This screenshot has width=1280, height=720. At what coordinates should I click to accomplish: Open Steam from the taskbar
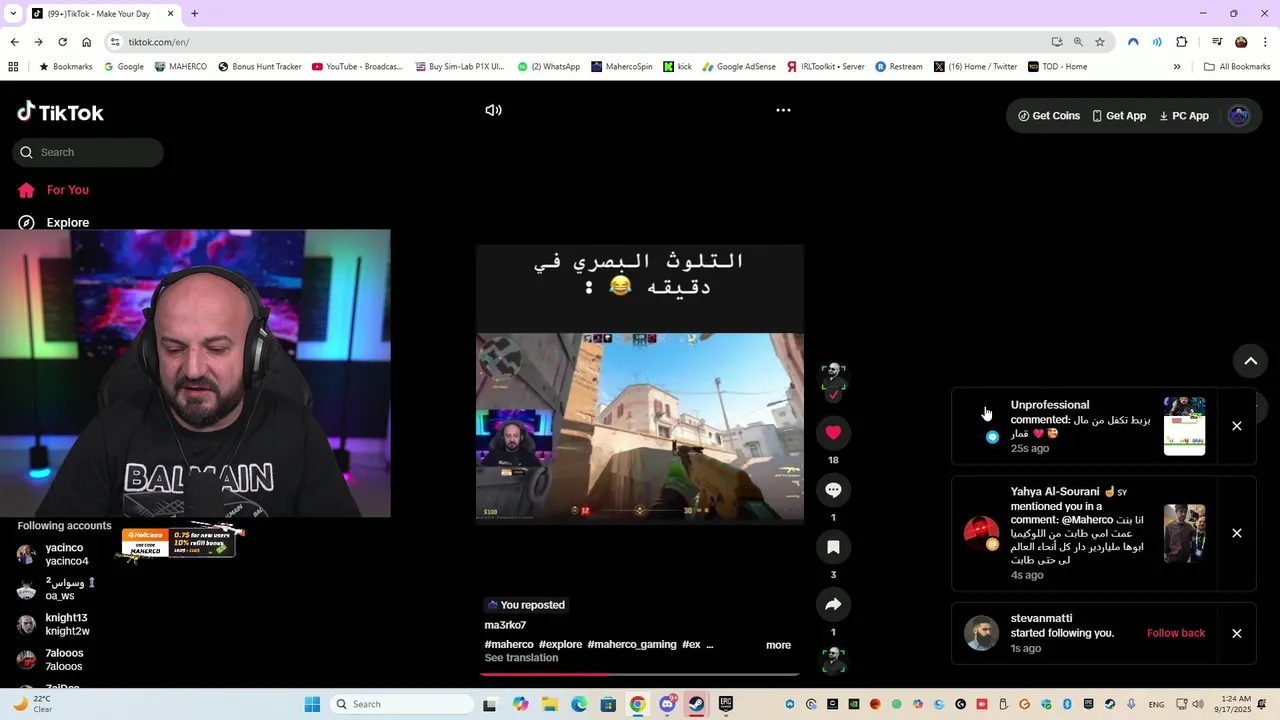(696, 704)
